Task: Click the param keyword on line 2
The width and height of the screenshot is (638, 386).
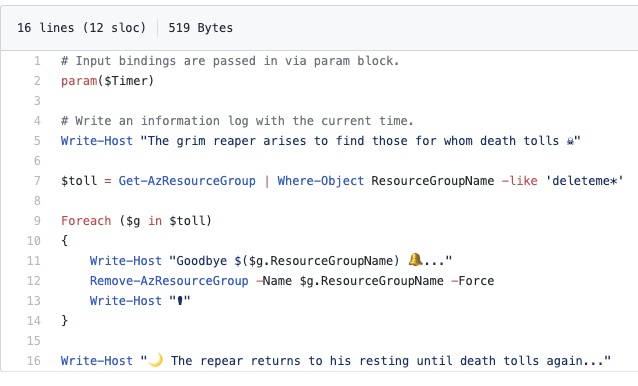Action: tap(79, 81)
